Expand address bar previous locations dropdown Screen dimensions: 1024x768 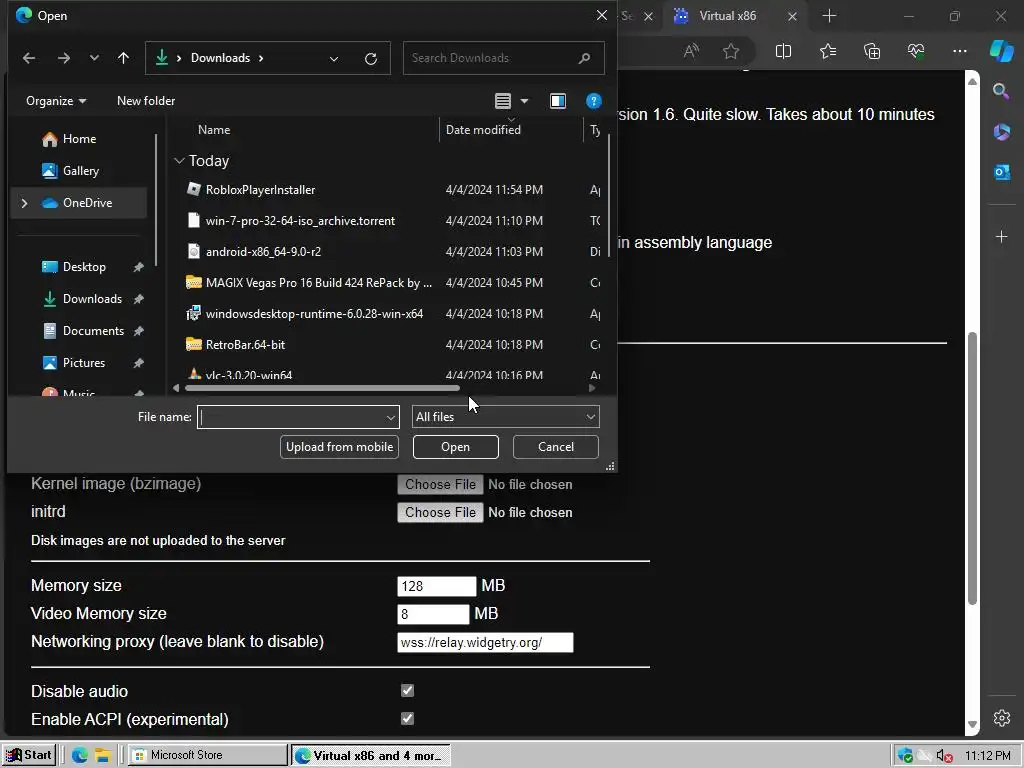pos(334,59)
